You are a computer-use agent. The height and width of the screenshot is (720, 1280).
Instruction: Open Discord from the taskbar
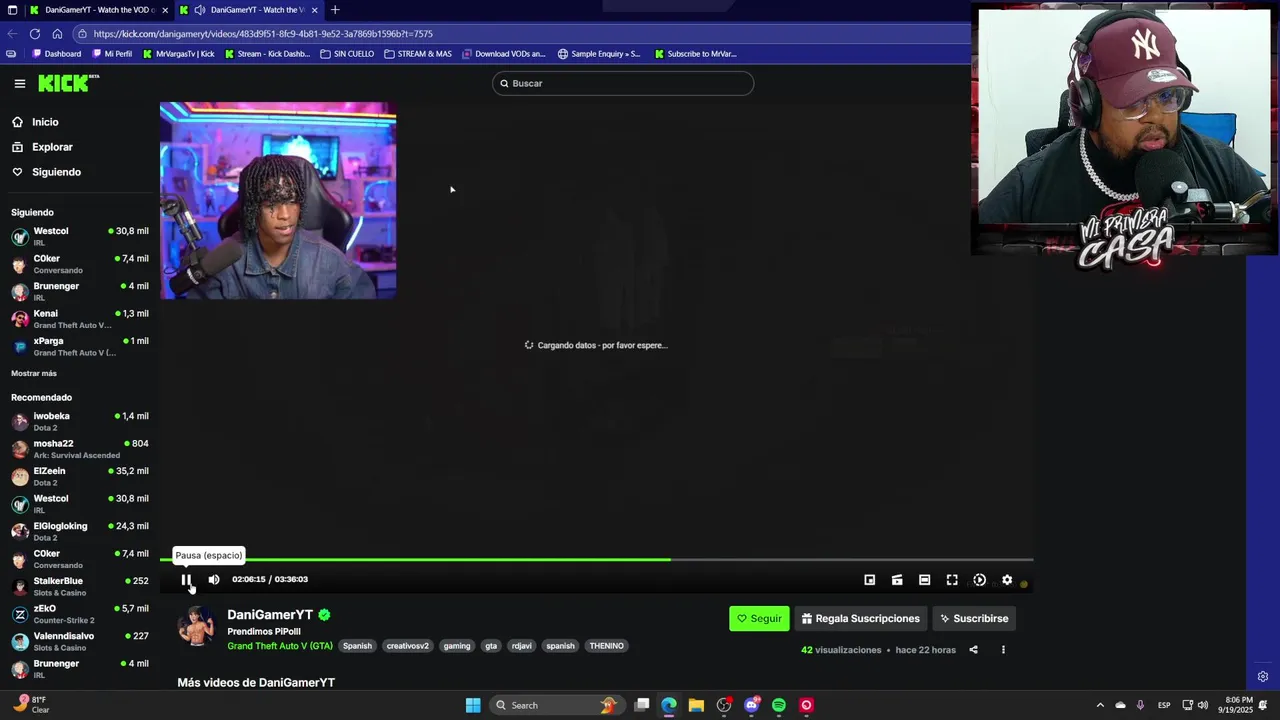pyautogui.click(x=752, y=705)
